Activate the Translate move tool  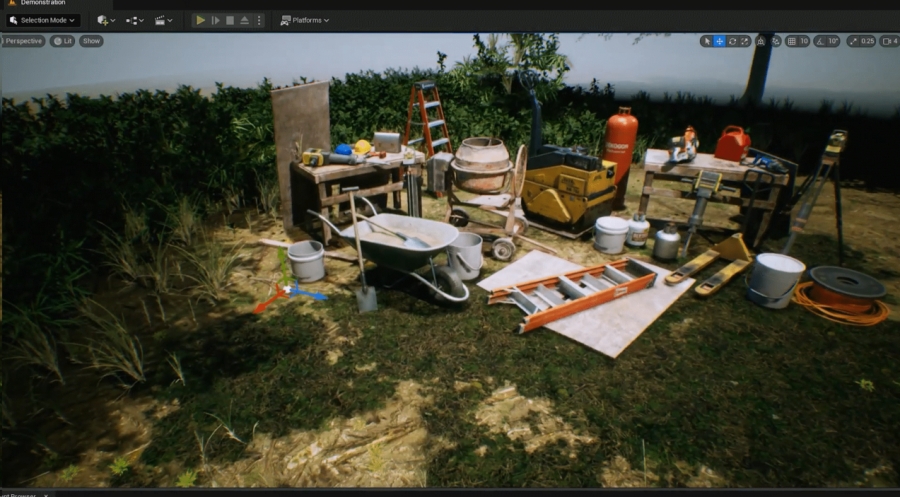click(x=719, y=41)
